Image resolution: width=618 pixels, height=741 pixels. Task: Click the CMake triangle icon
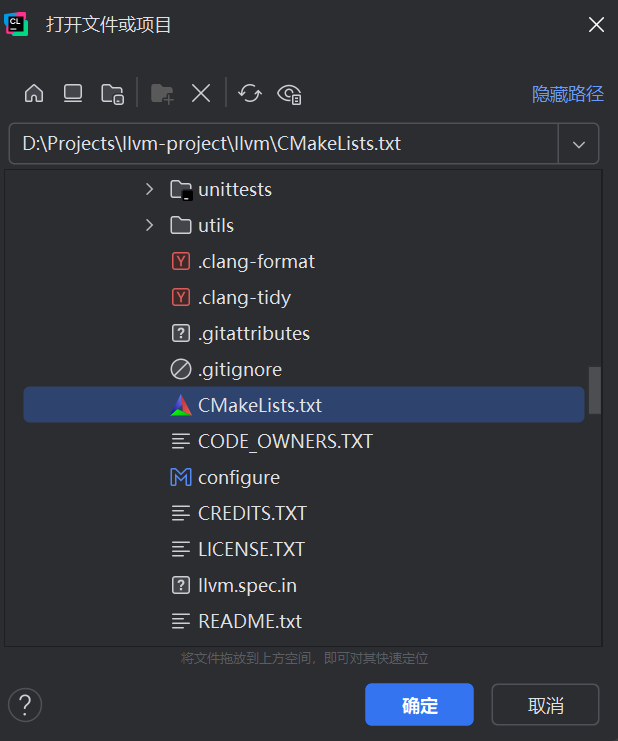tap(180, 405)
